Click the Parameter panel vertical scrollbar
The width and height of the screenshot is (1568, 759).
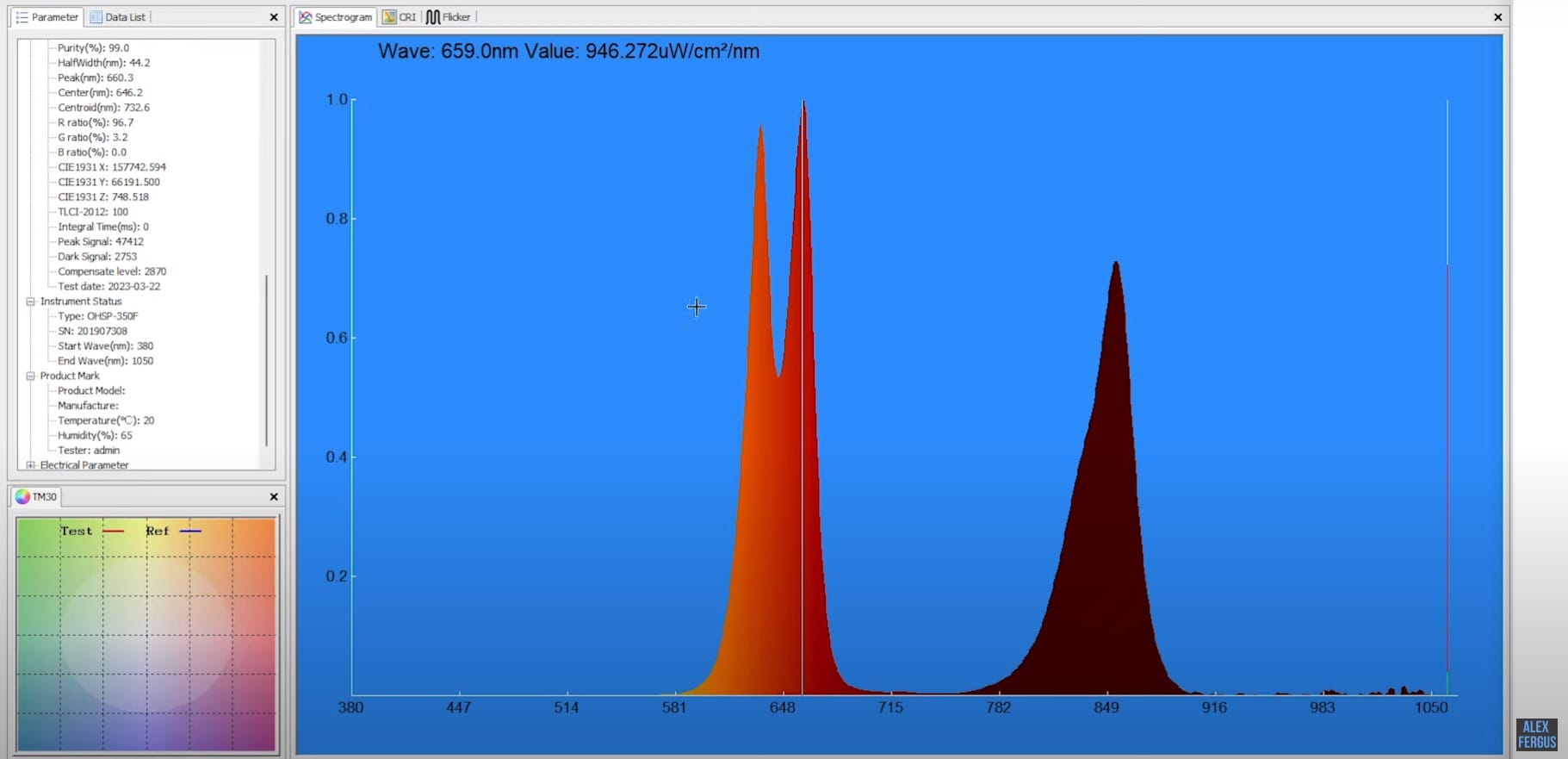(x=267, y=360)
